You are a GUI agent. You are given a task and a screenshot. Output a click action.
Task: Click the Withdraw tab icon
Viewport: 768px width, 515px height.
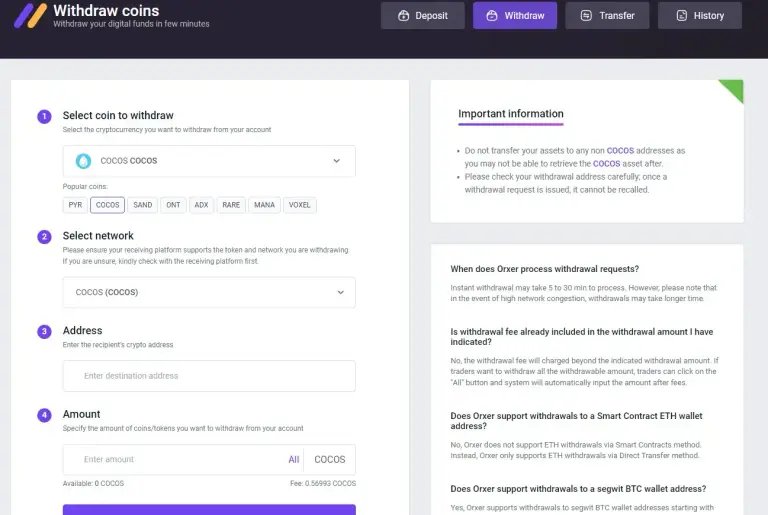coord(492,16)
